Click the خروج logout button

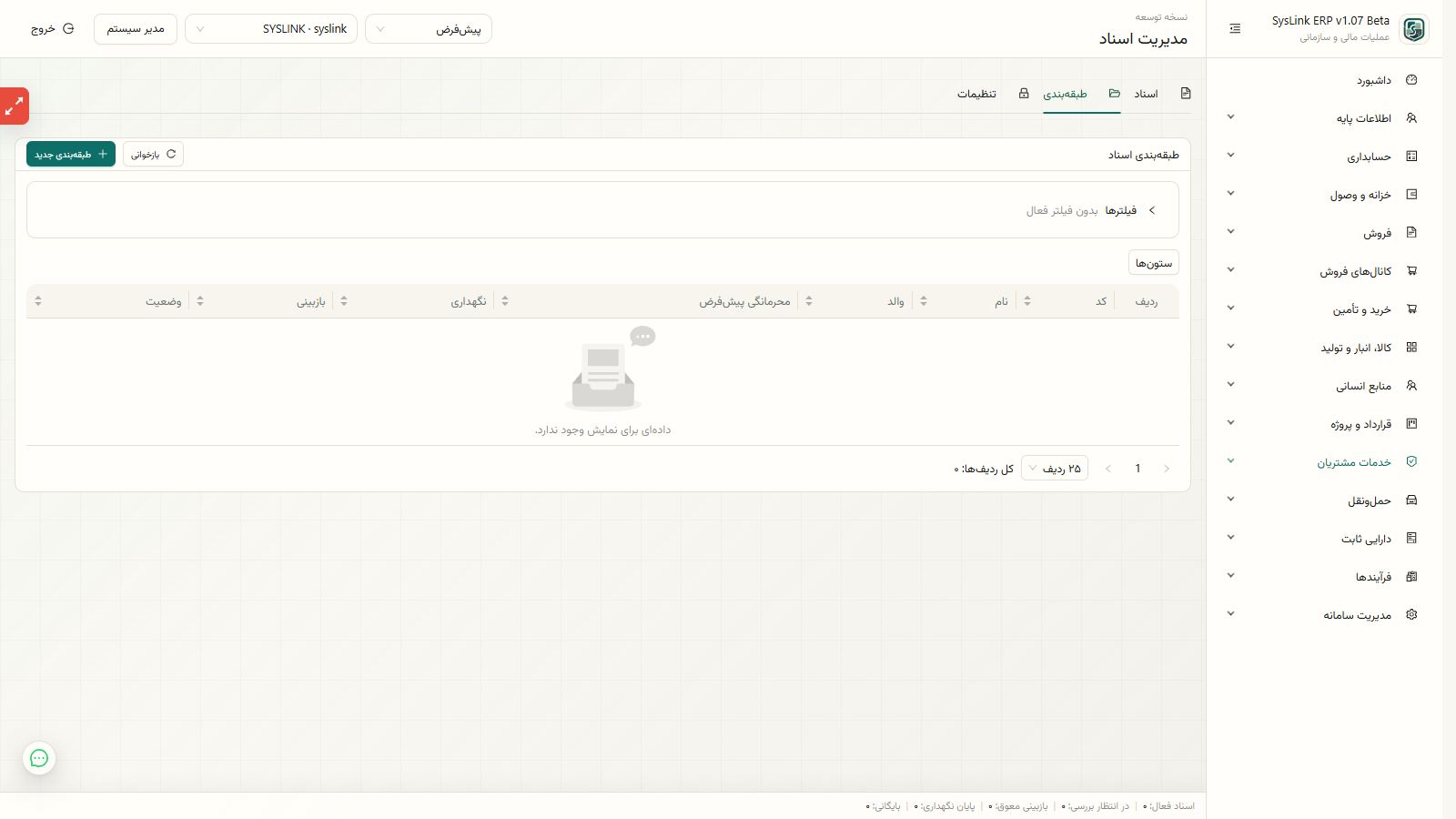(x=52, y=29)
